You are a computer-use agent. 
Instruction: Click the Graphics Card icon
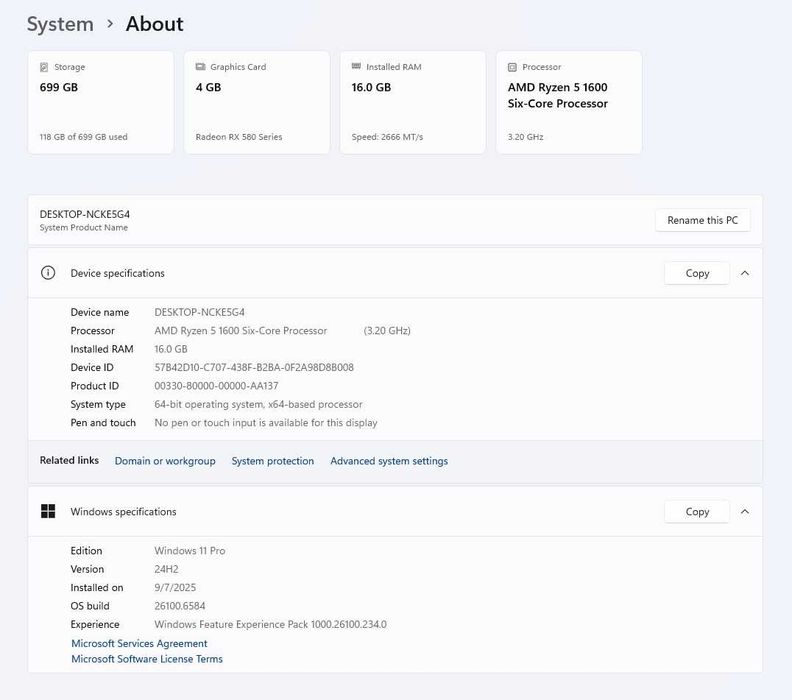[x=200, y=67]
